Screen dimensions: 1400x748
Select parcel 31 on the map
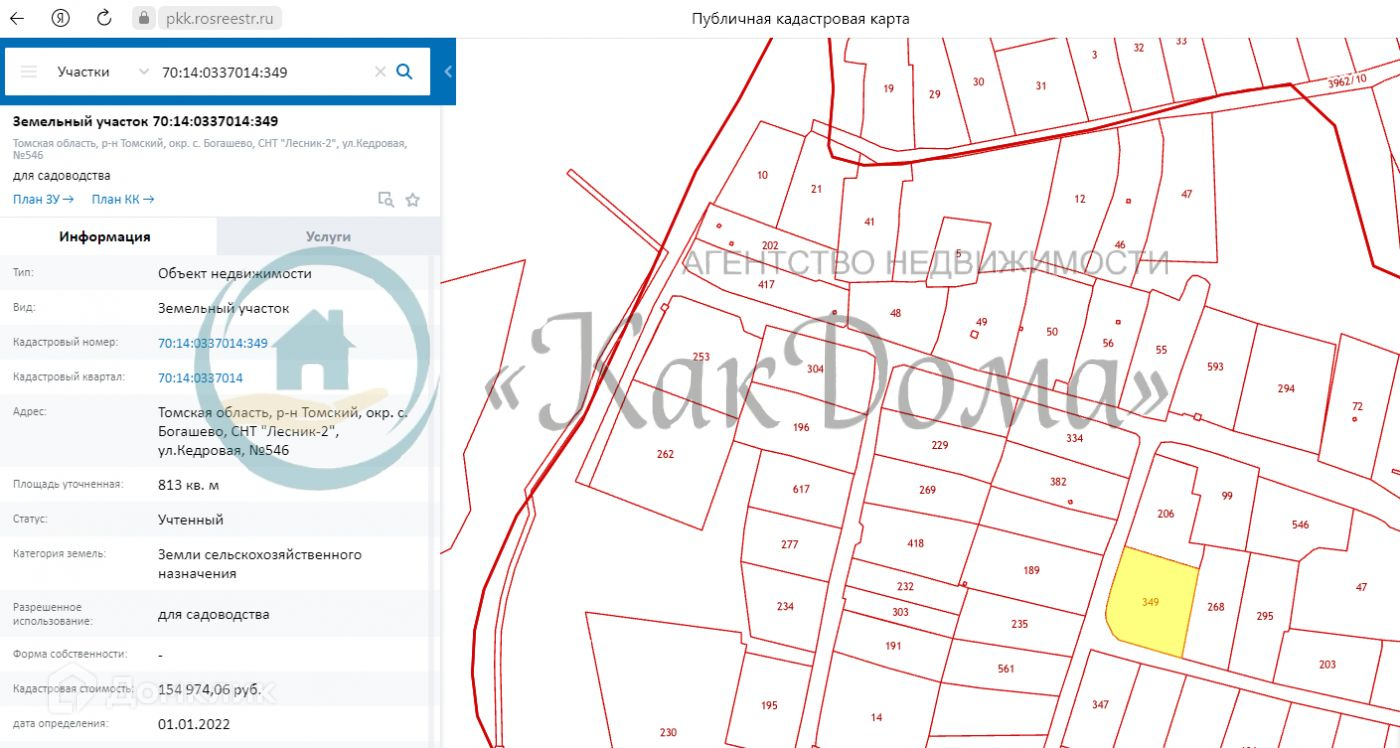[x=1040, y=86]
